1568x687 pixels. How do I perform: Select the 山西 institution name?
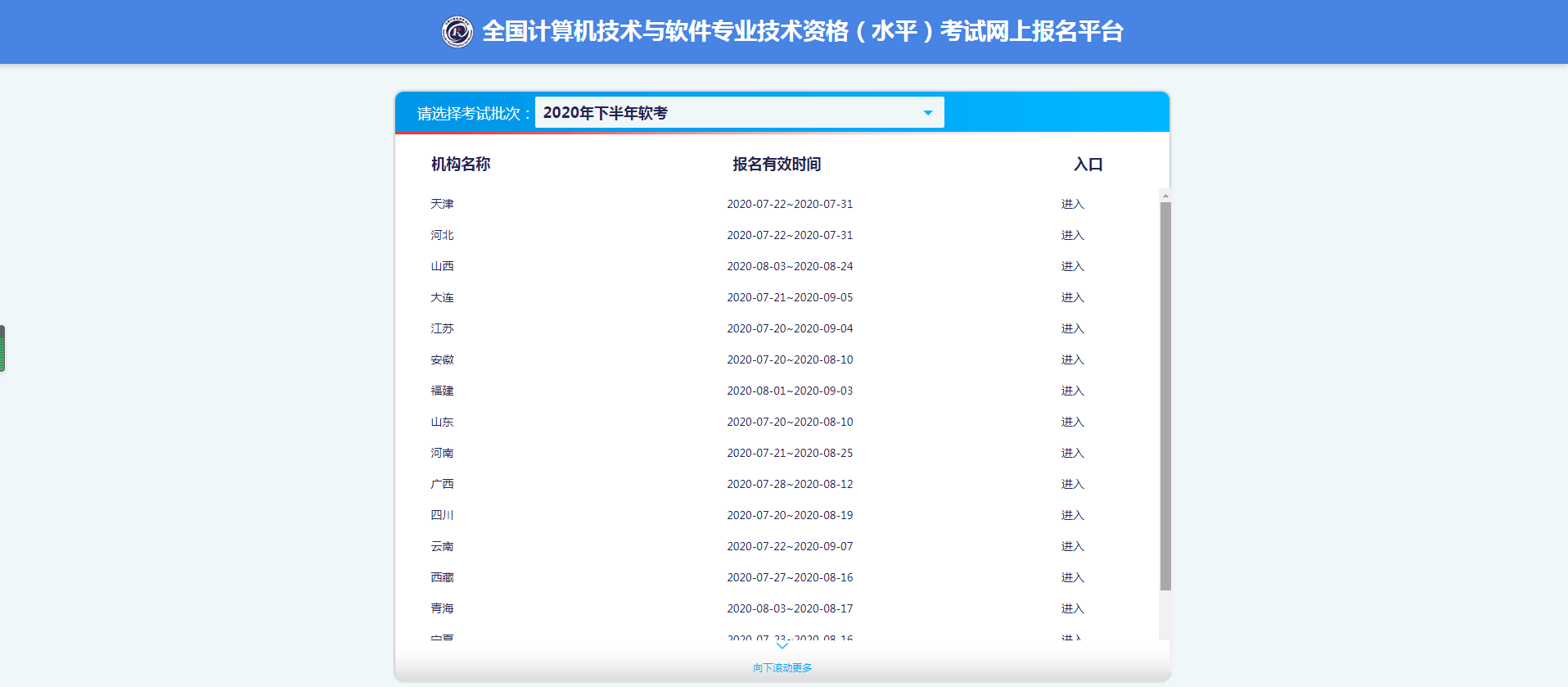click(x=442, y=266)
